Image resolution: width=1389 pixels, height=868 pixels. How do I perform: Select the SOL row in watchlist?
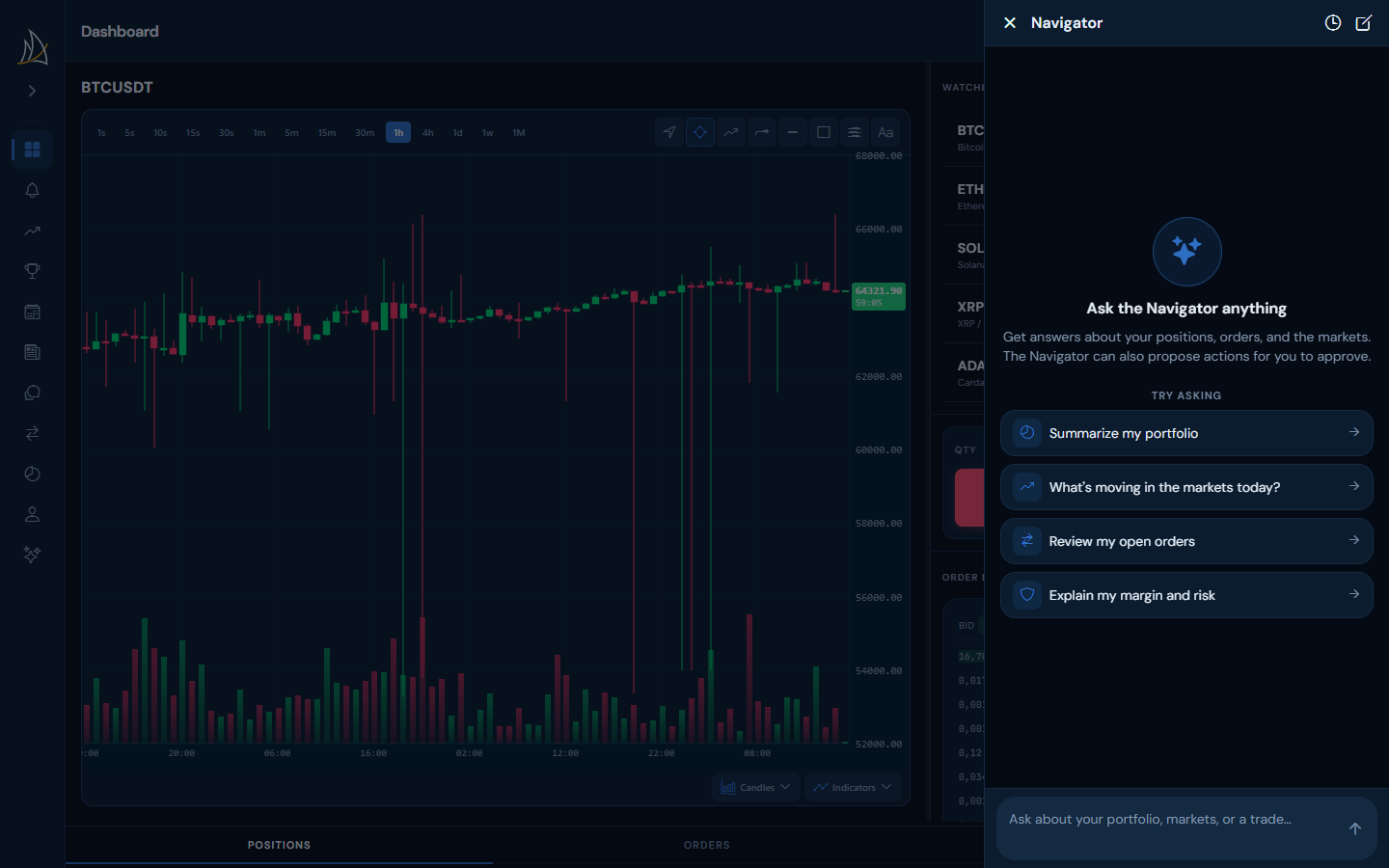point(965,256)
